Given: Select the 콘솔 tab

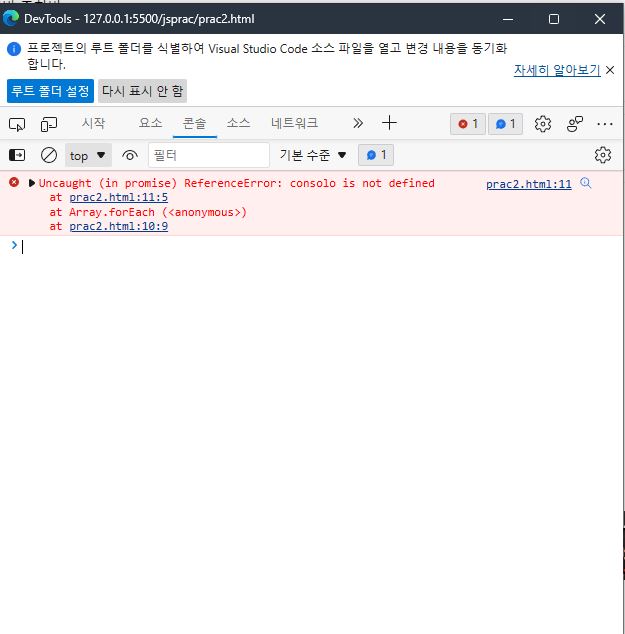Looking at the screenshot, I should coord(194,123).
